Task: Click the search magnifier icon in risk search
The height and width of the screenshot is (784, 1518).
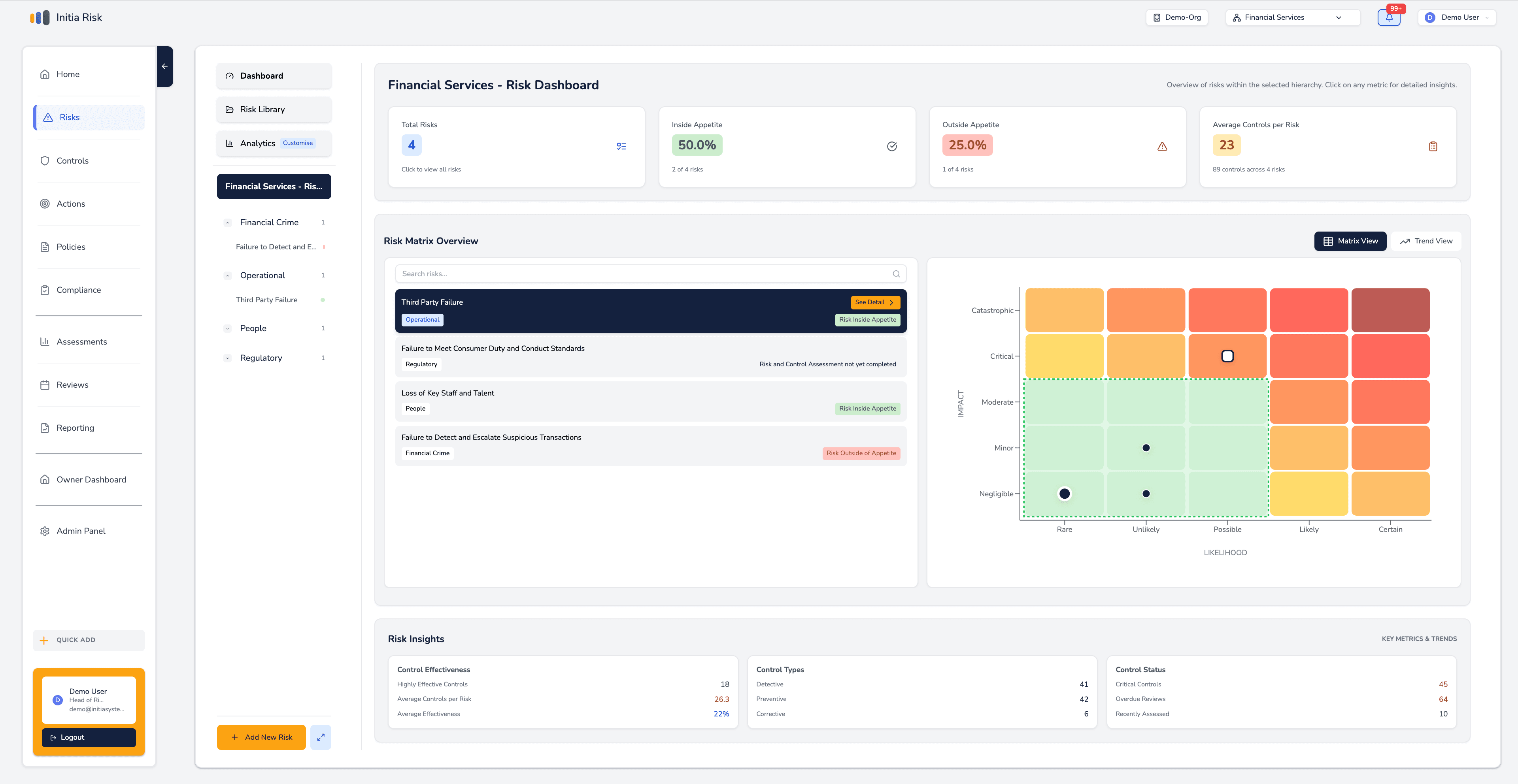Action: [x=896, y=274]
